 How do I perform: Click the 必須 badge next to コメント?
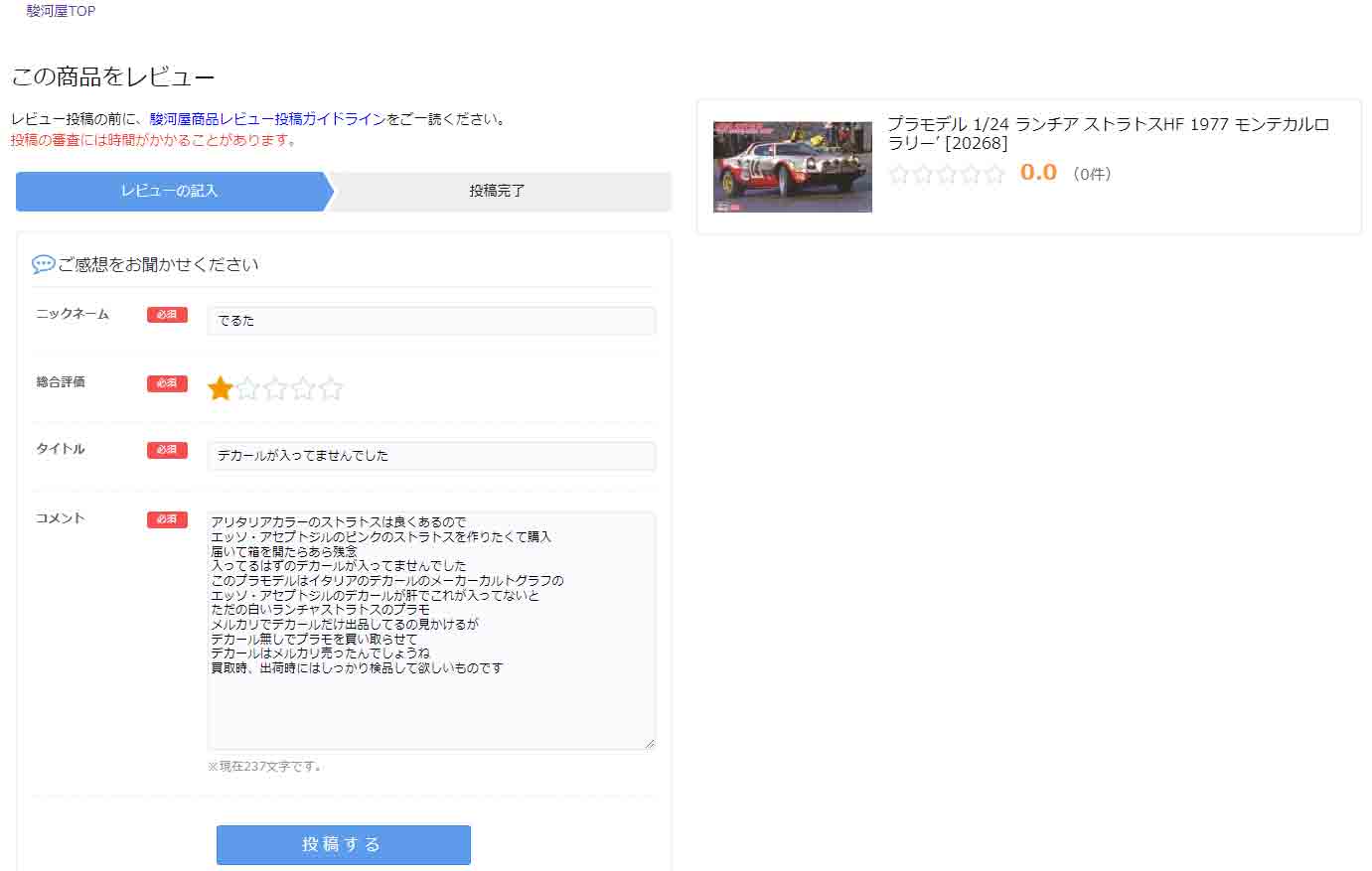167,519
